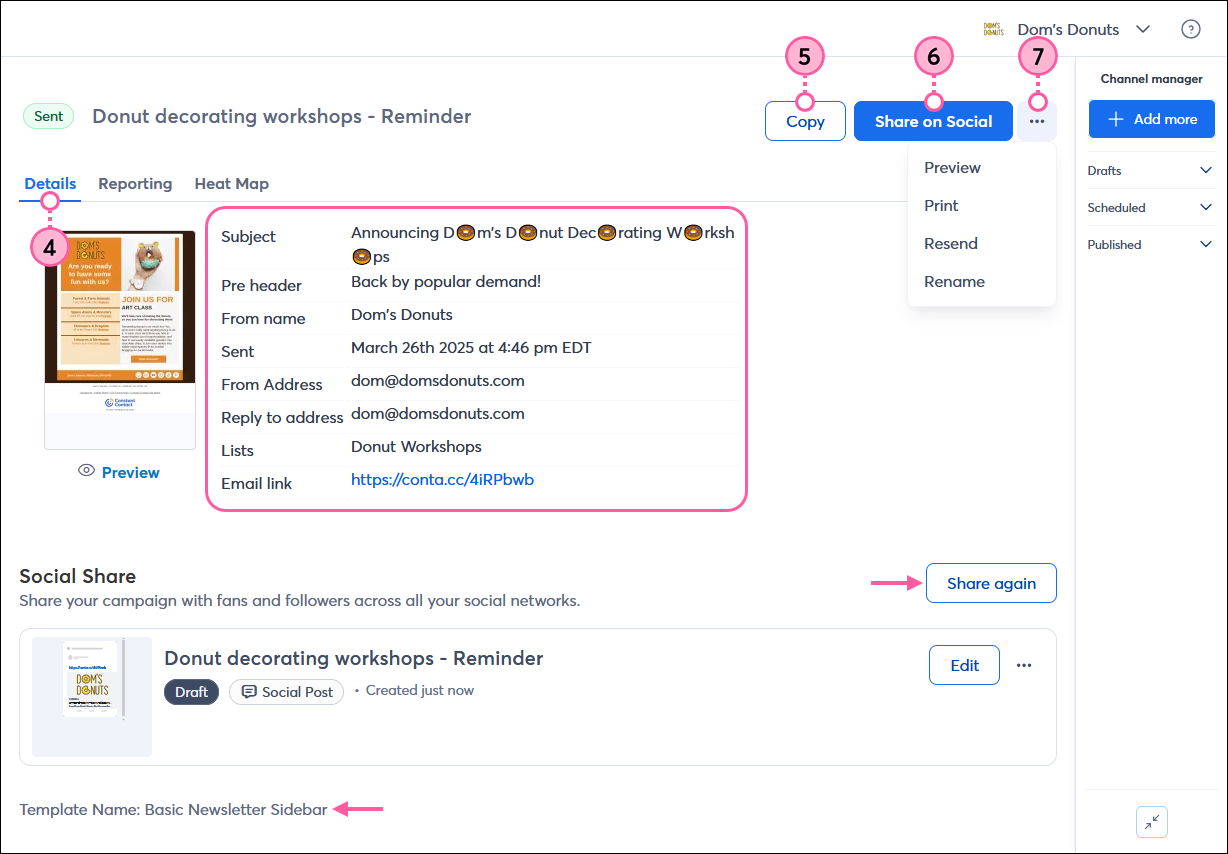This screenshot has height=854, width=1228.
Task: Collapse the Channel manager sidebar with the arrow icon
Action: [1151, 821]
